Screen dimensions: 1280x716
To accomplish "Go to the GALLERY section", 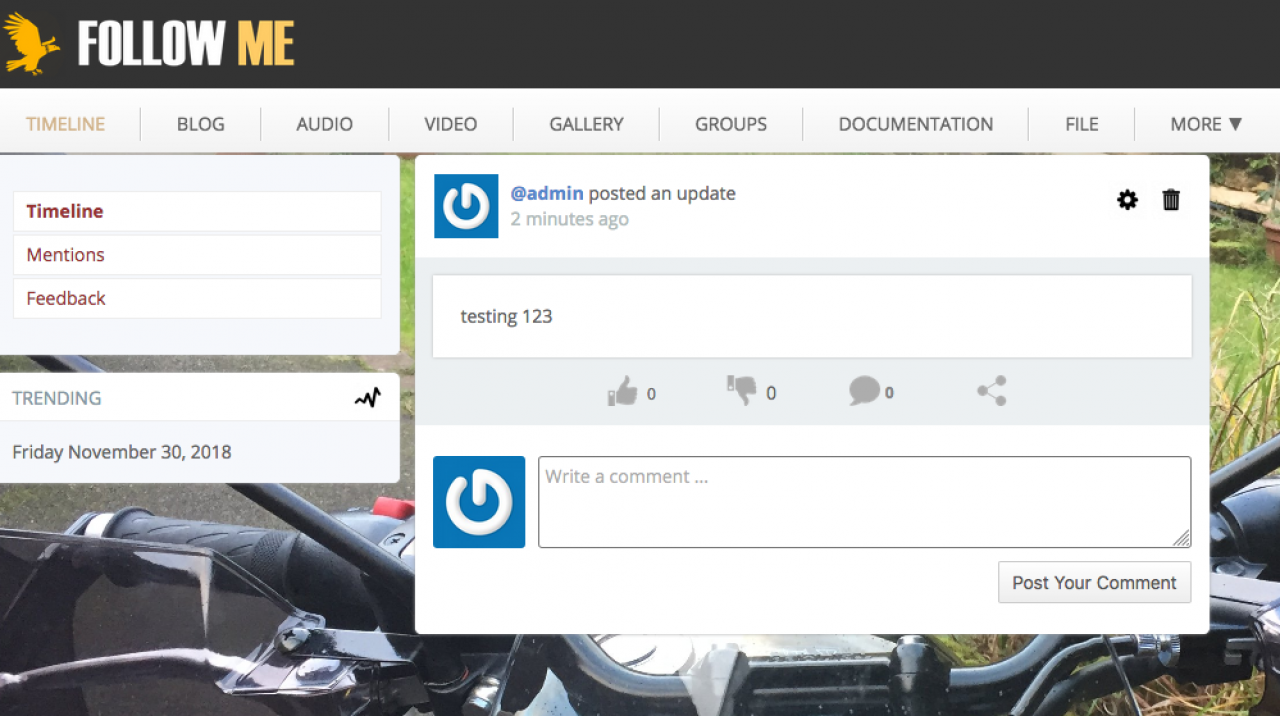I will tap(586, 124).
